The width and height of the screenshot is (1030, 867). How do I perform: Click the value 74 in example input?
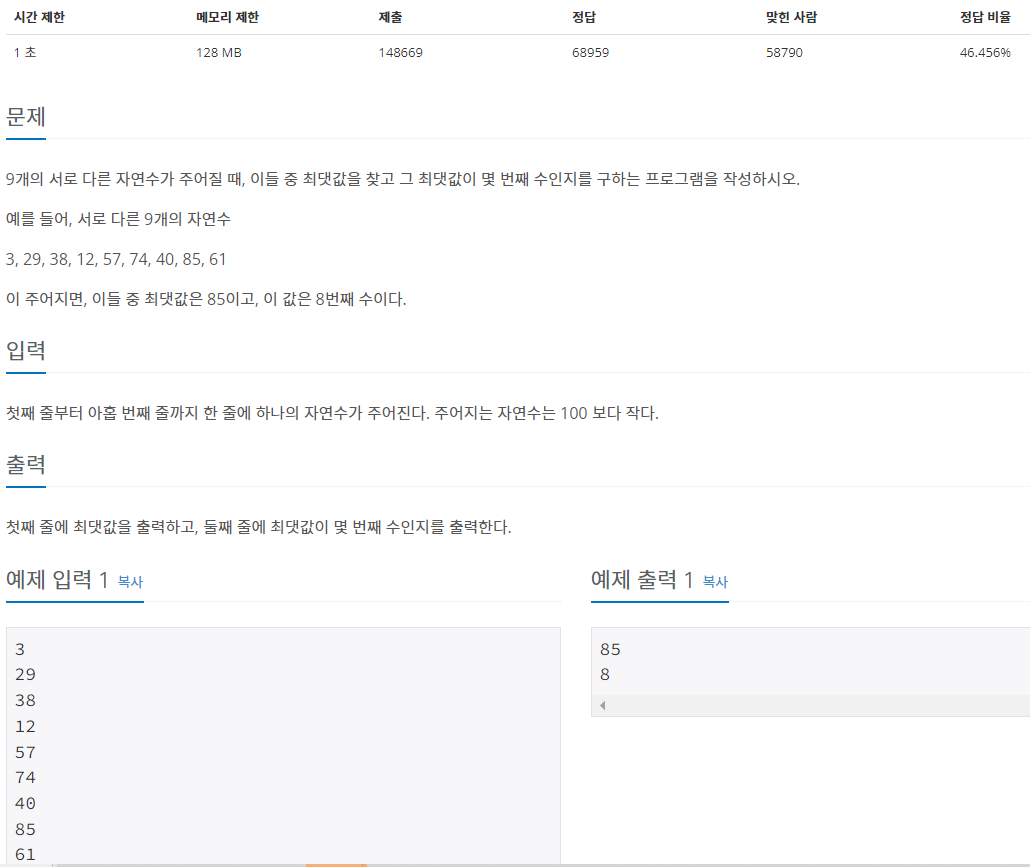[26, 778]
